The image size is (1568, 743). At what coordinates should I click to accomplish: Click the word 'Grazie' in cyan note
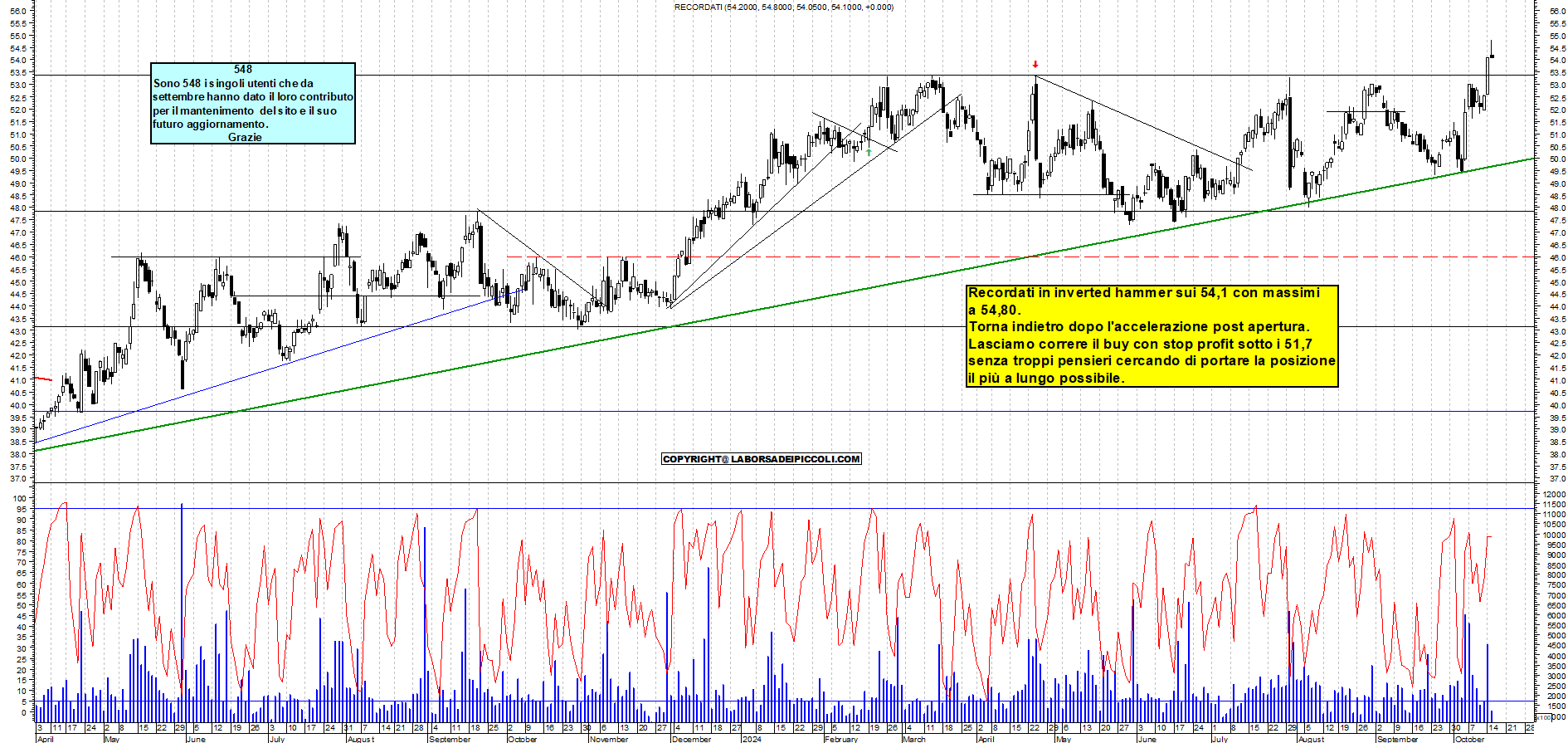pyautogui.click(x=245, y=137)
